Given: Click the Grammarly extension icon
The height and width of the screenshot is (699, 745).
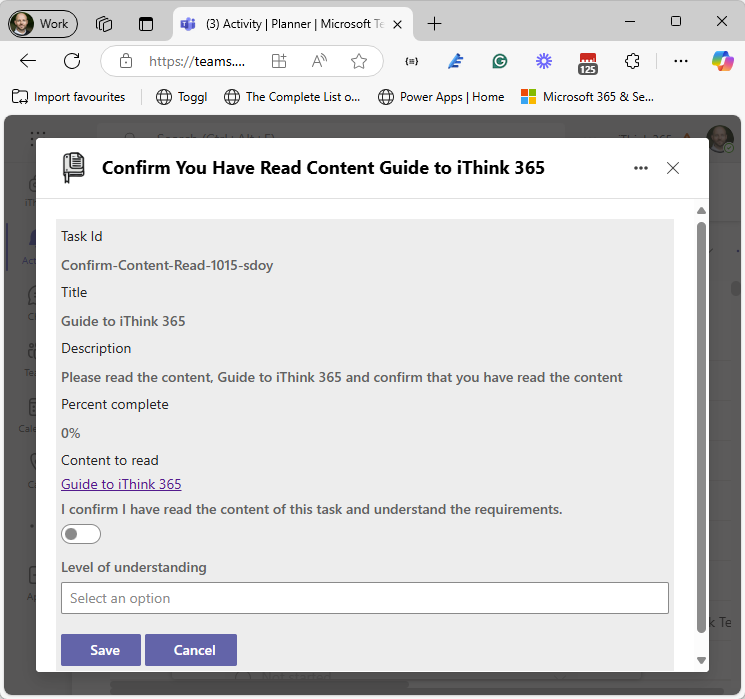Looking at the screenshot, I should click(500, 61).
